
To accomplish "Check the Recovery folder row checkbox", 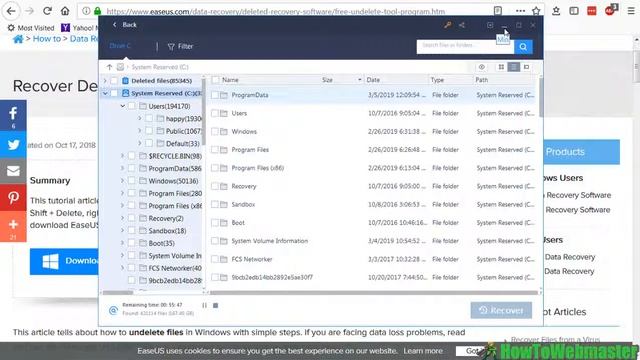I will (215, 186).
